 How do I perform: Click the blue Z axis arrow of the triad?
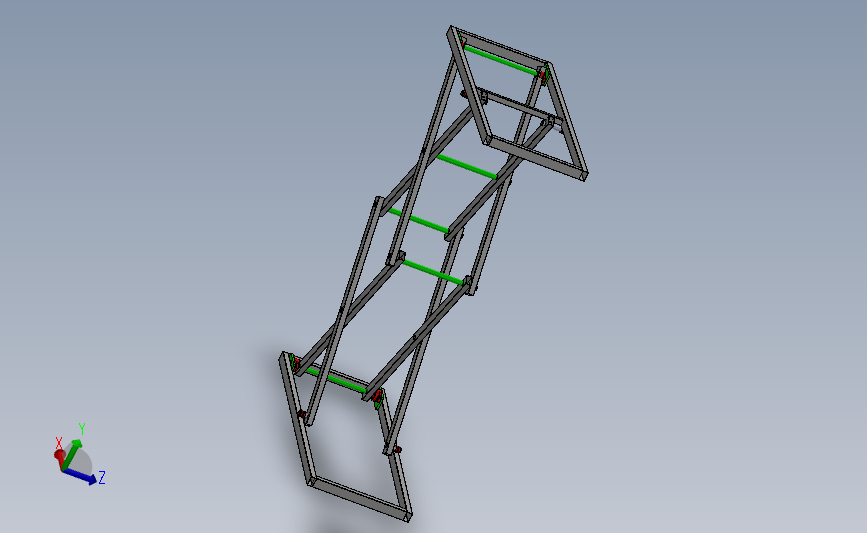80,477
